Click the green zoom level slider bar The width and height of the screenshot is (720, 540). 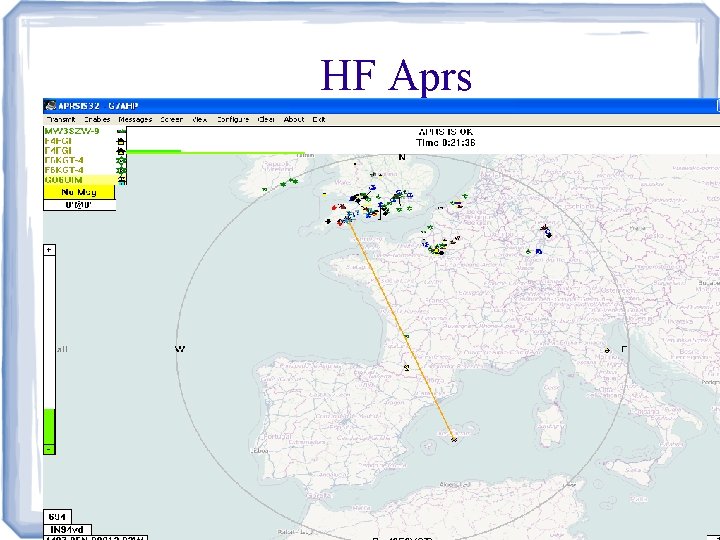tap(49, 427)
